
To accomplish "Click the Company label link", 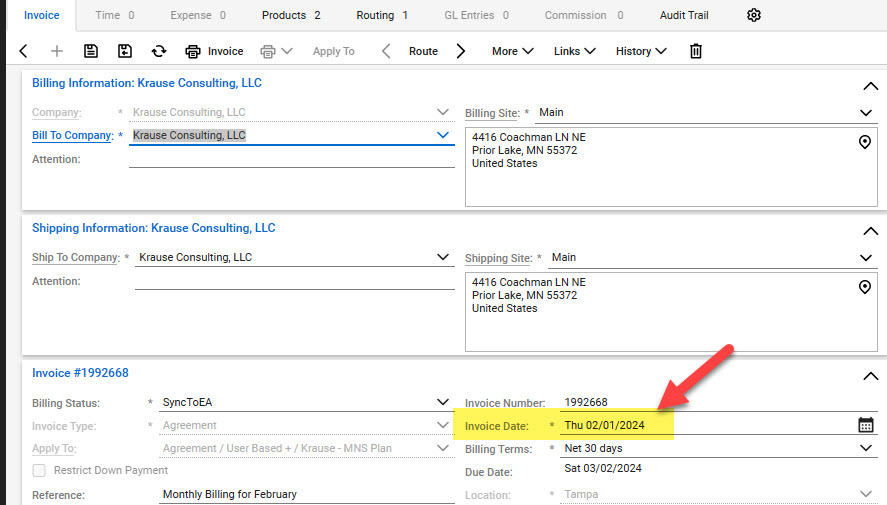I will coord(57,112).
